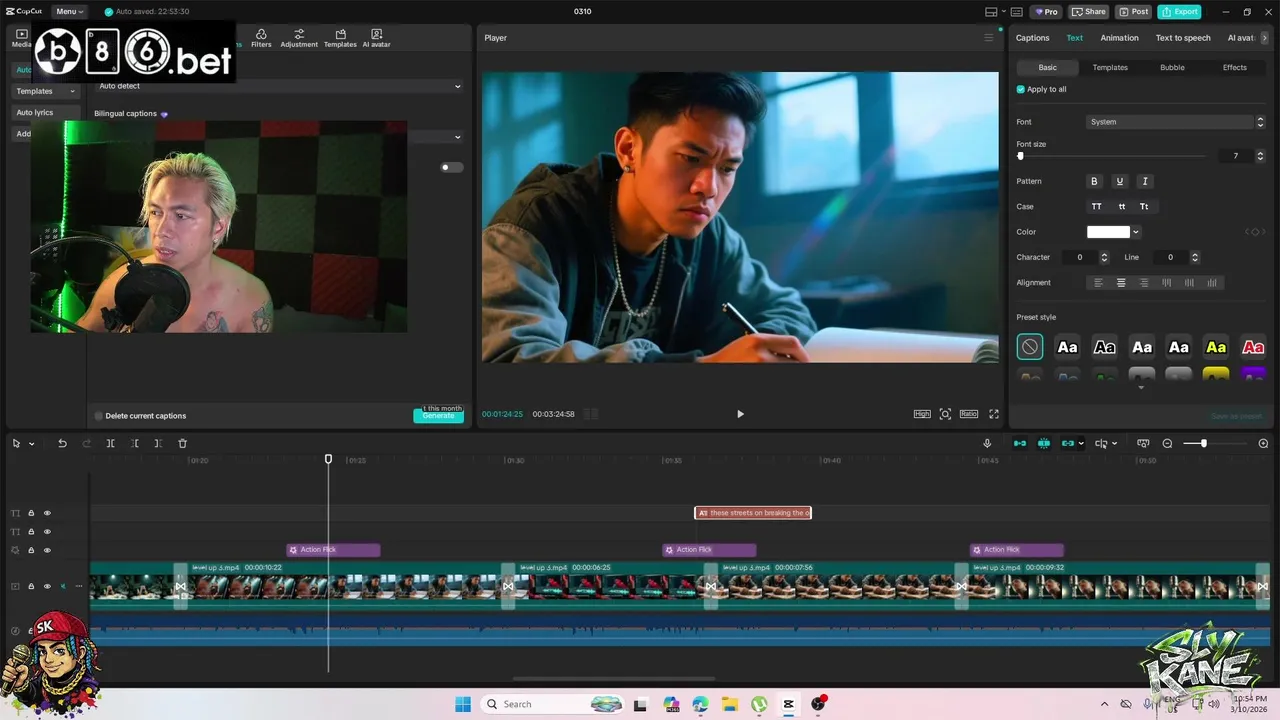The height and width of the screenshot is (720, 1280).
Task: Click the delete left trim icon
Action: tap(135, 443)
